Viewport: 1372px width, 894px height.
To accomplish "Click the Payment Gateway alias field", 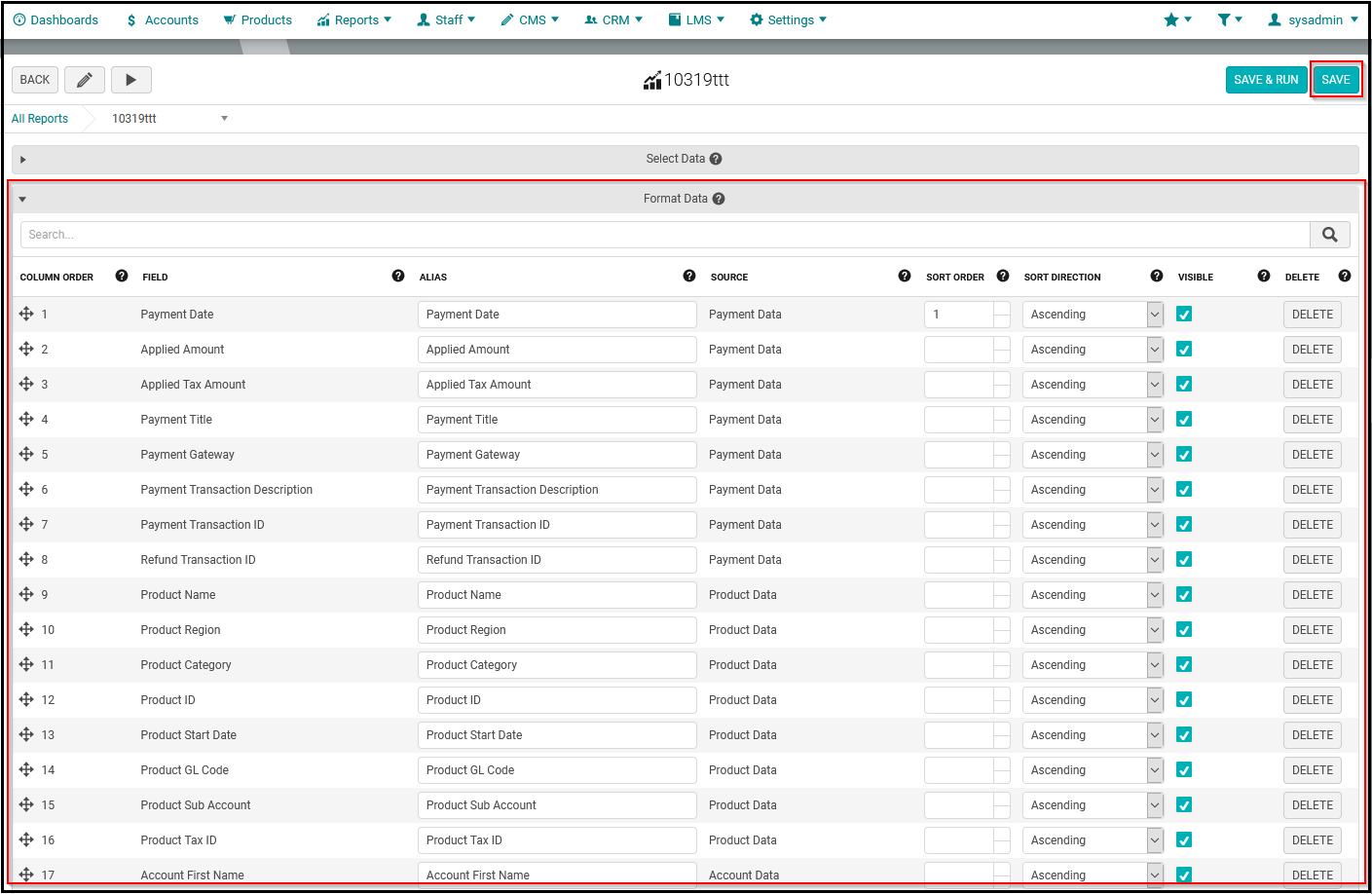I will [557, 455].
